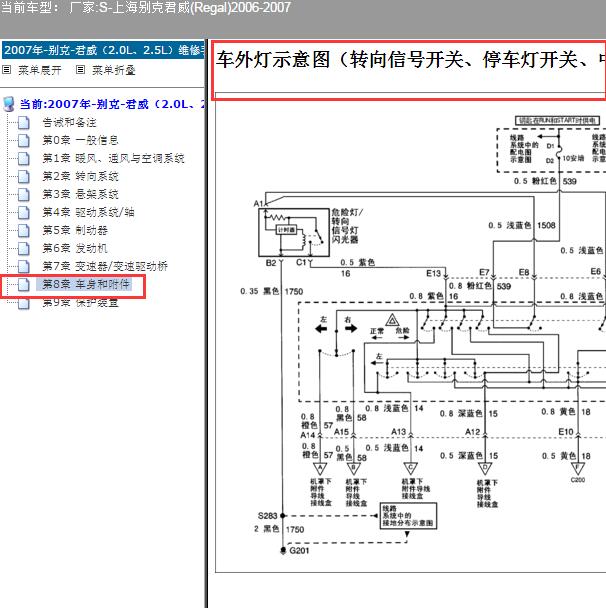Click the 菜单折叠 collapse-menu icon
Image resolution: width=606 pixels, height=608 pixels.
tap(80, 70)
